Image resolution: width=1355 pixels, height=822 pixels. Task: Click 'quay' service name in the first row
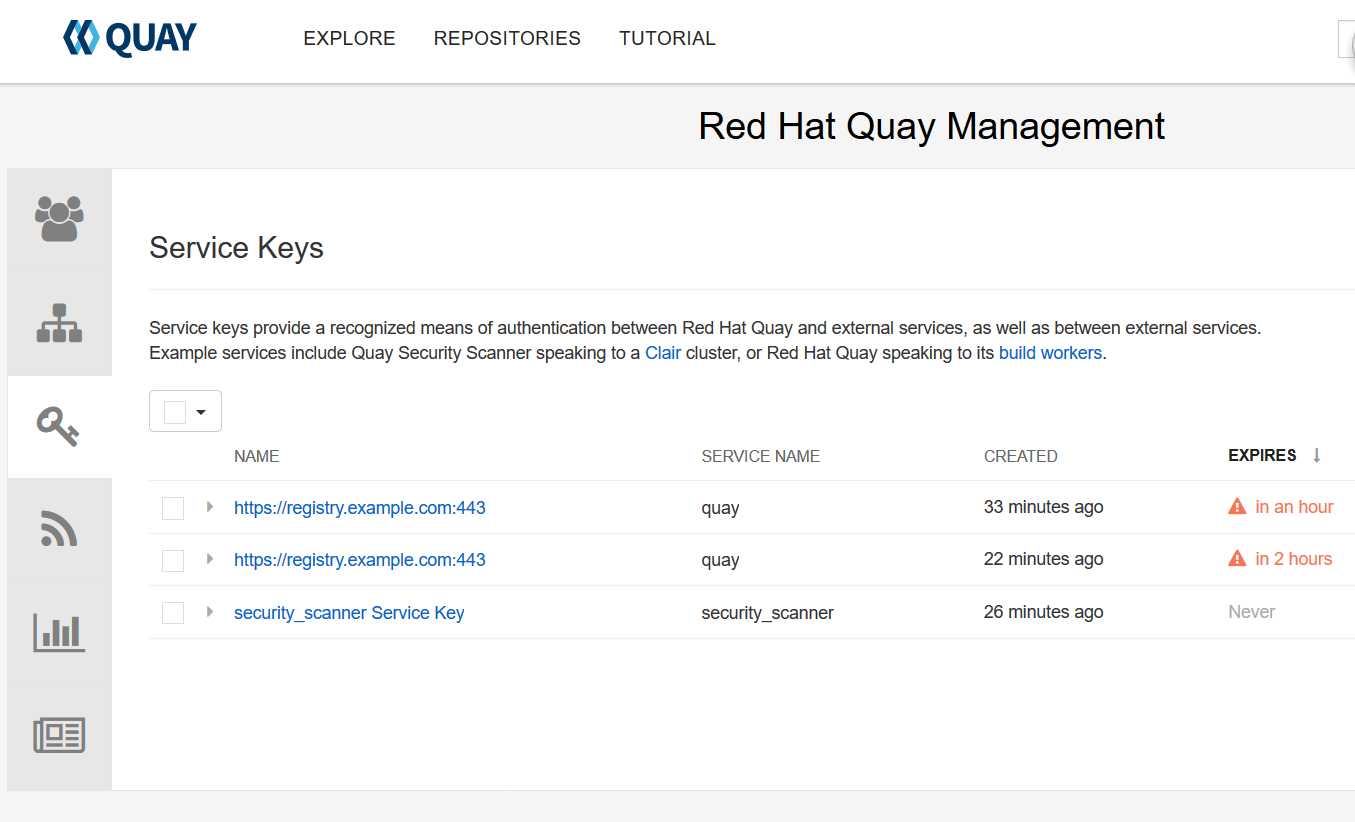pos(720,508)
